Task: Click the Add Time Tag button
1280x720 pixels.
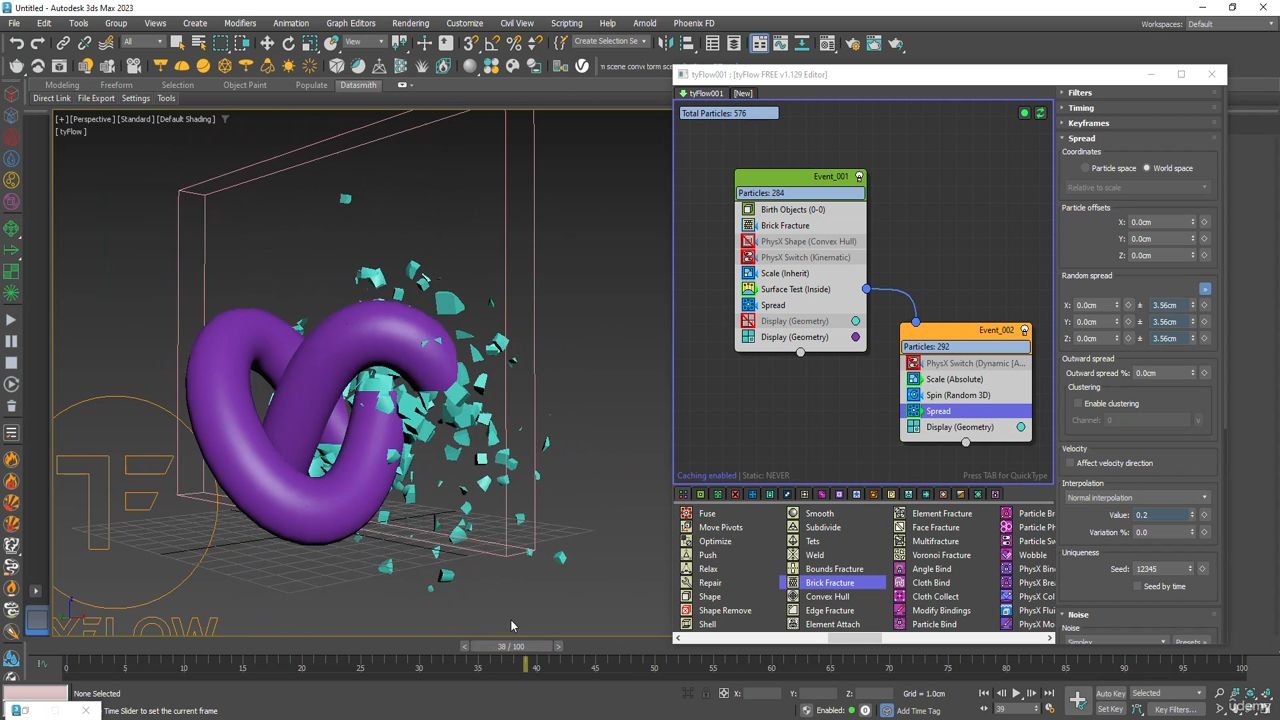Action: pos(918,711)
